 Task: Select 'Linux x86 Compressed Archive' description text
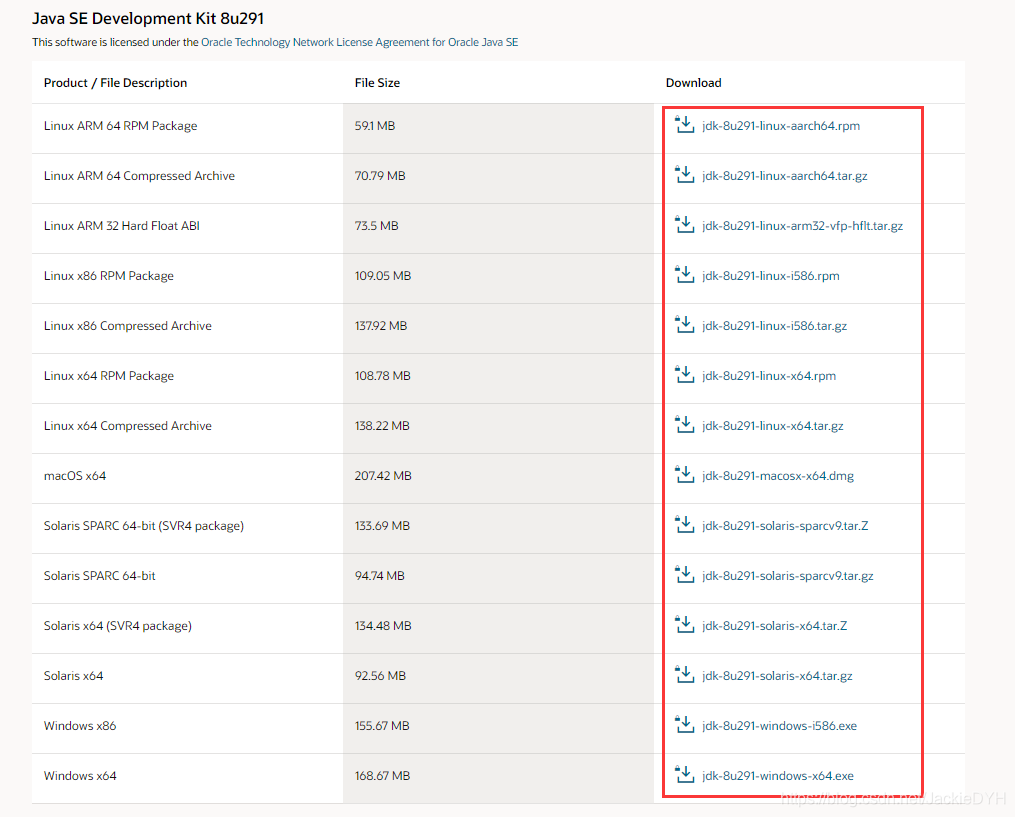point(128,326)
